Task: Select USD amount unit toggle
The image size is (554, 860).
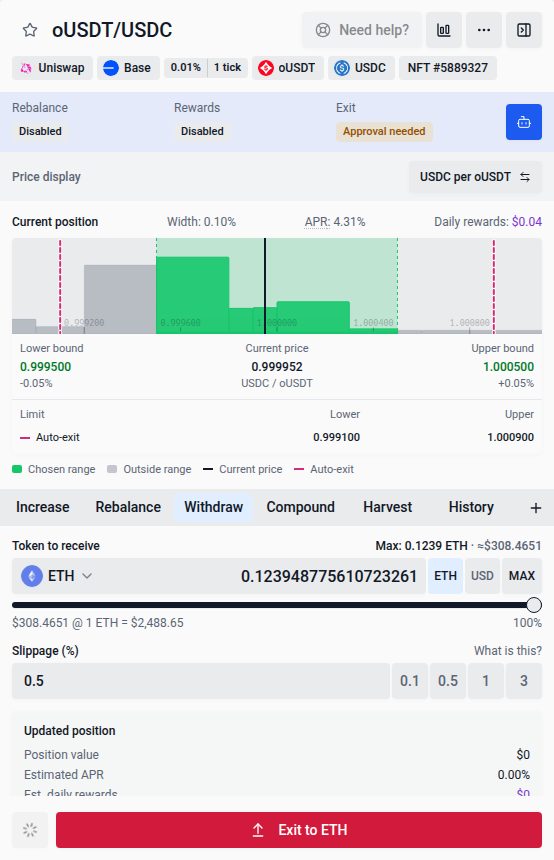Action: pos(482,576)
